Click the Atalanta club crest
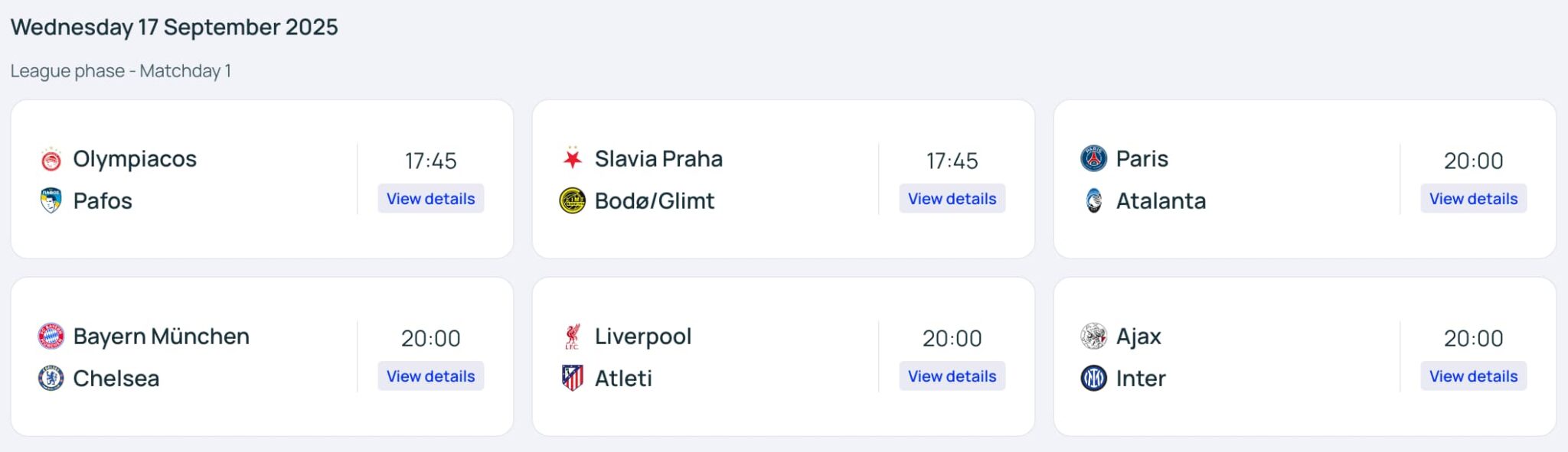 (x=1094, y=201)
